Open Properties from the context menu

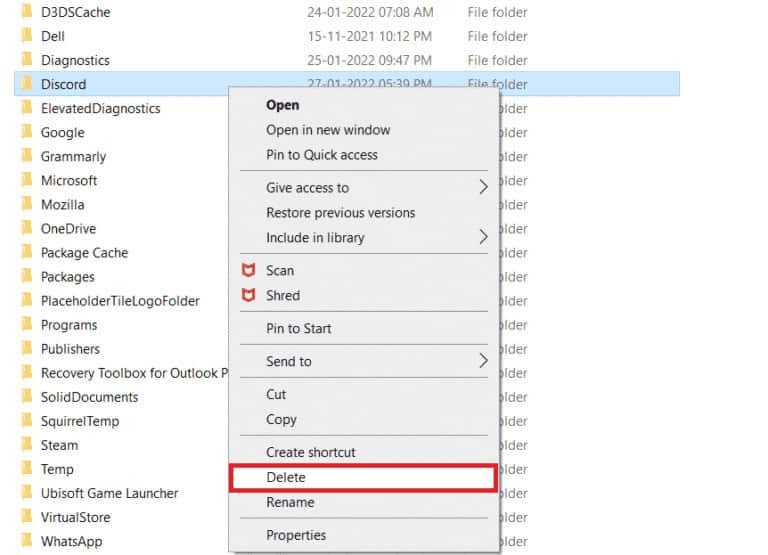click(x=364, y=535)
